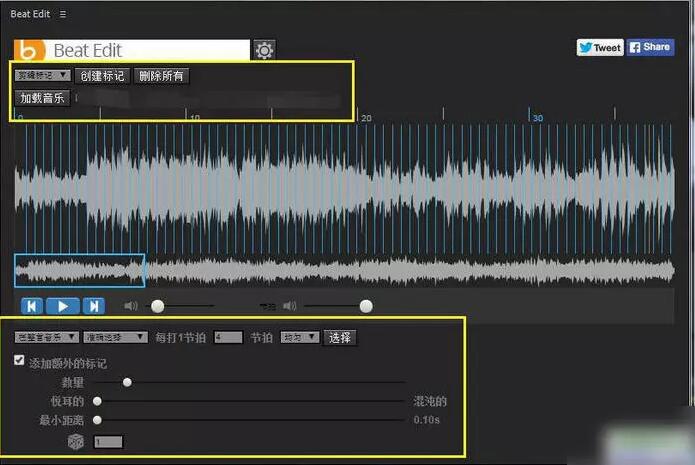695x465 pixels.
Task: Open settings with the gear icon
Action: tap(264, 50)
